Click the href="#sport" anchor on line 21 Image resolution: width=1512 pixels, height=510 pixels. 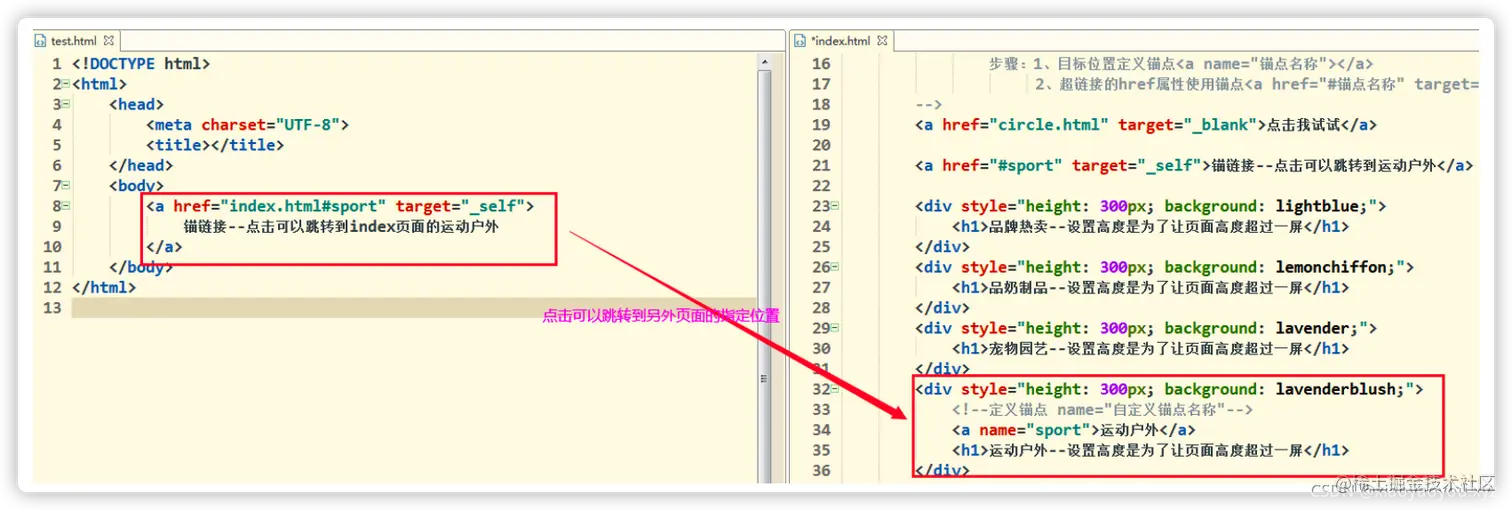pyautogui.click(x=1194, y=165)
